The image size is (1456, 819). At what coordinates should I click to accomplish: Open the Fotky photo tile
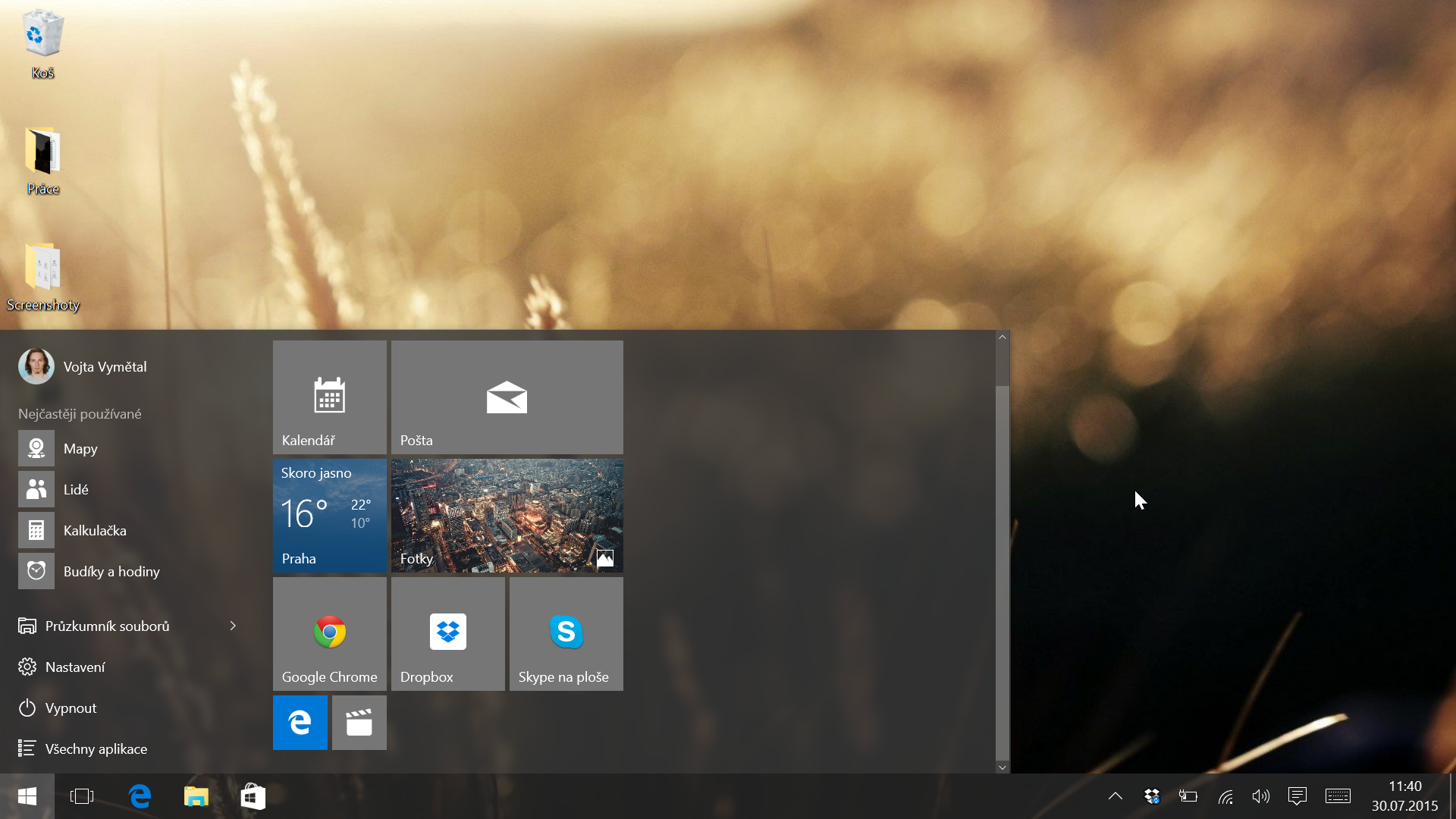click(507, 515)
